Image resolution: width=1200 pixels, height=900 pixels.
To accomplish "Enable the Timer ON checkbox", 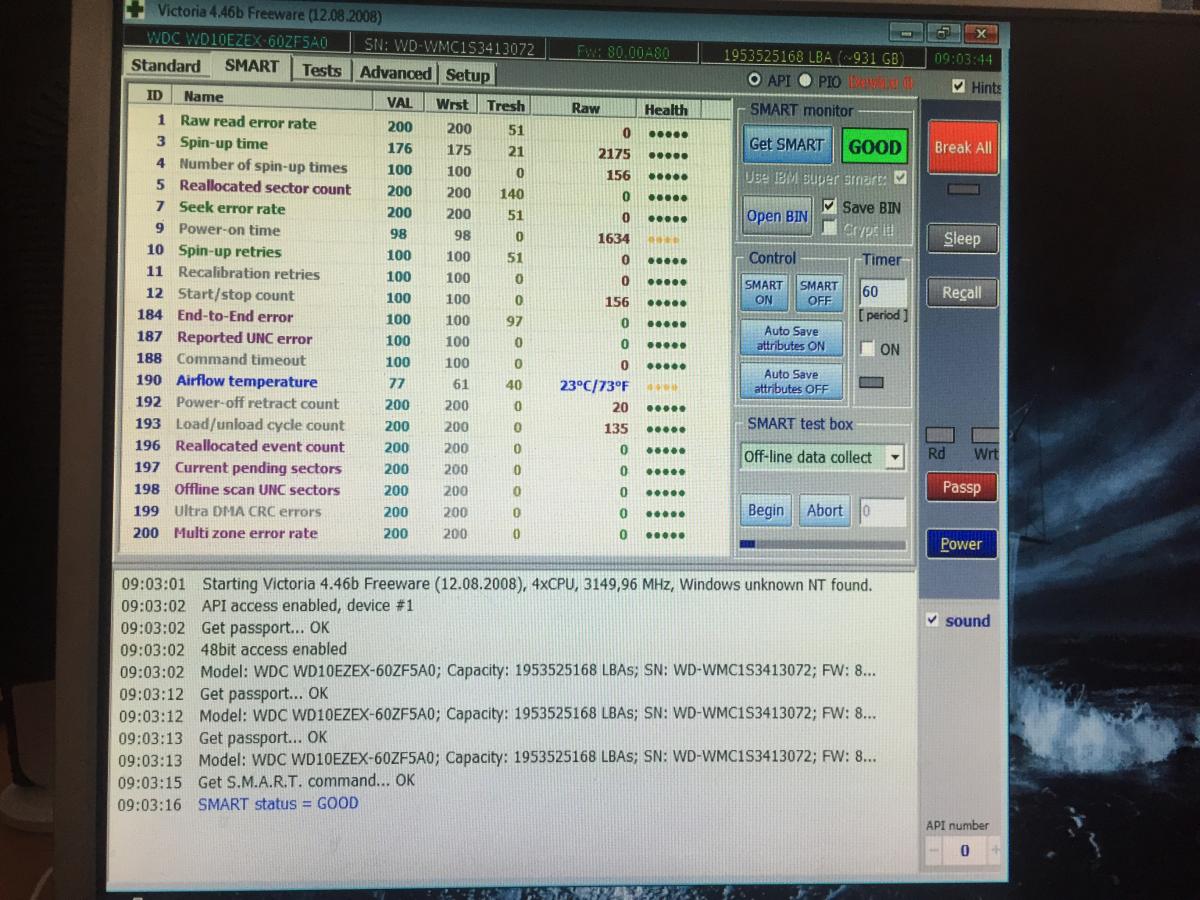I will point(868,349).
